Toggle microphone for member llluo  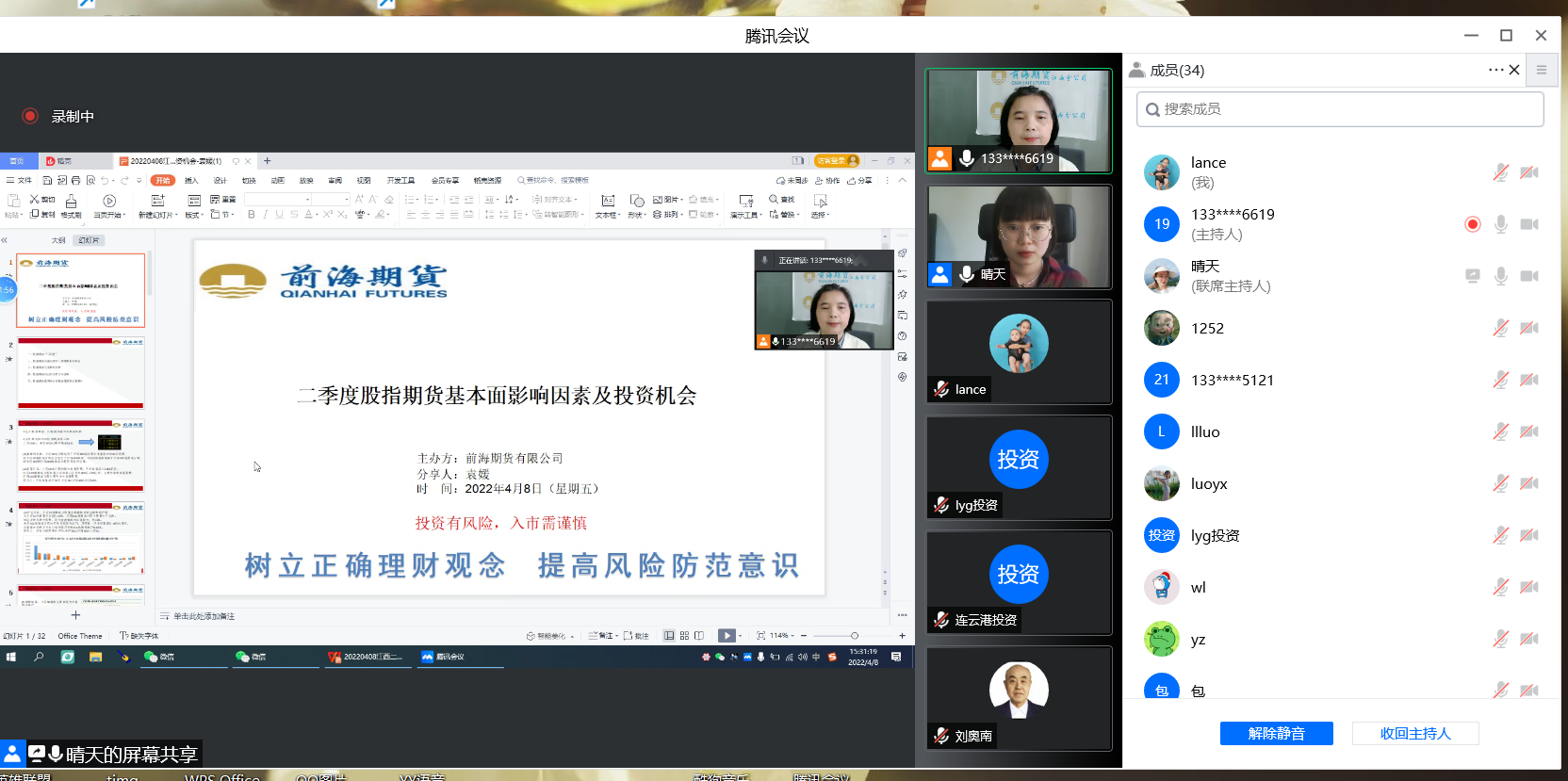pos(1501,431)
